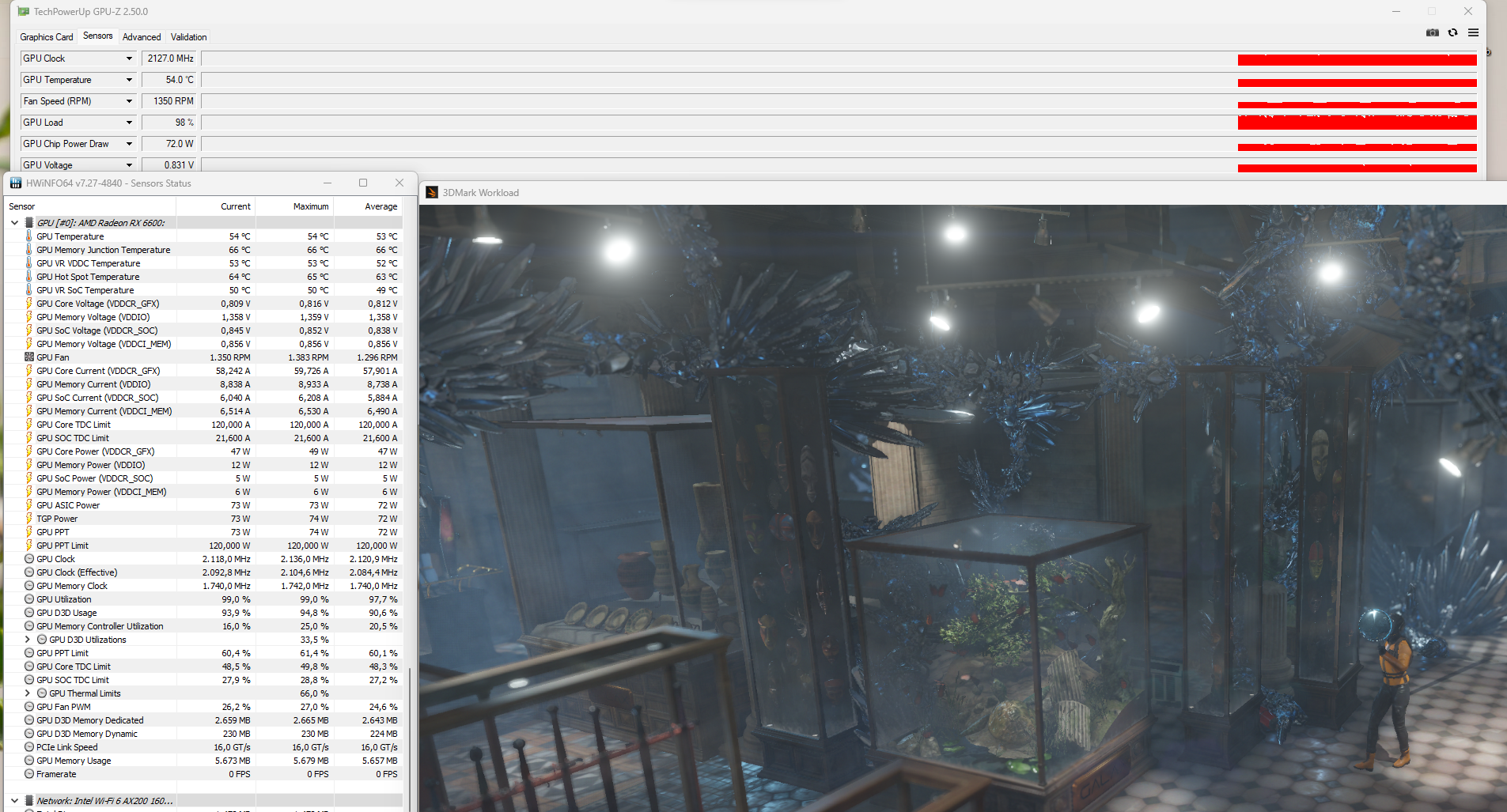Screen dimensions: 1507x812
Task: Select the GPU D3D Memory Dedicated row
Action: click(203, 720)
